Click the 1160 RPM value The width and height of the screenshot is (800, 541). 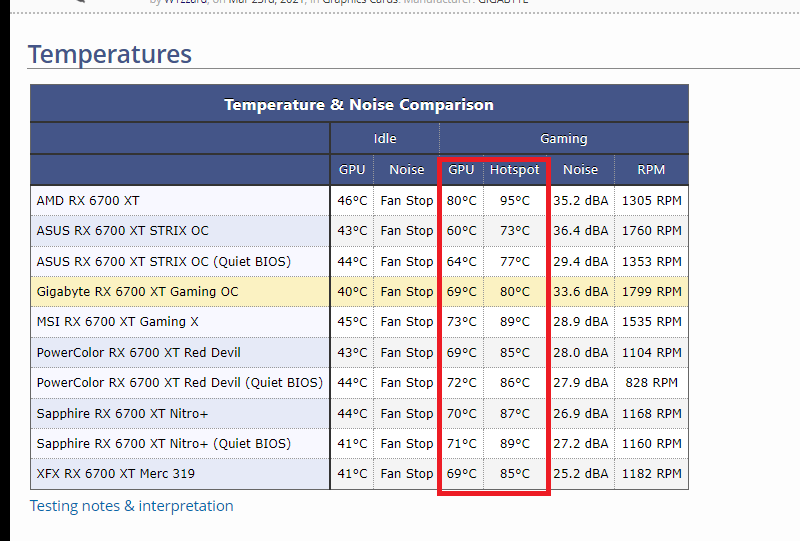coord(652,444)
